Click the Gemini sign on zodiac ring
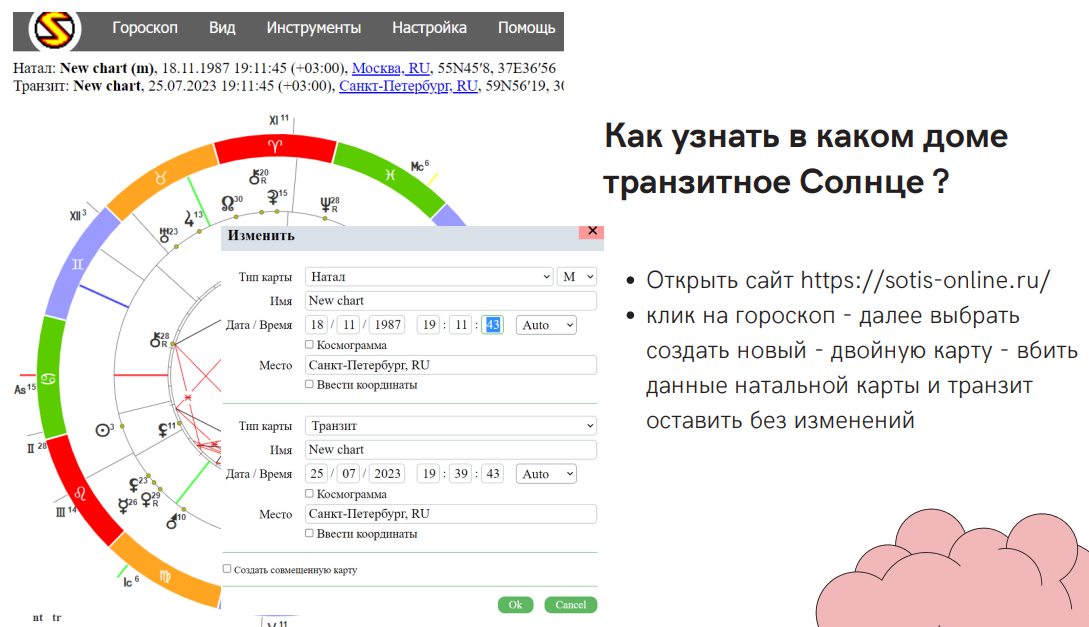The image size is (1089, 627). [78, 265]
